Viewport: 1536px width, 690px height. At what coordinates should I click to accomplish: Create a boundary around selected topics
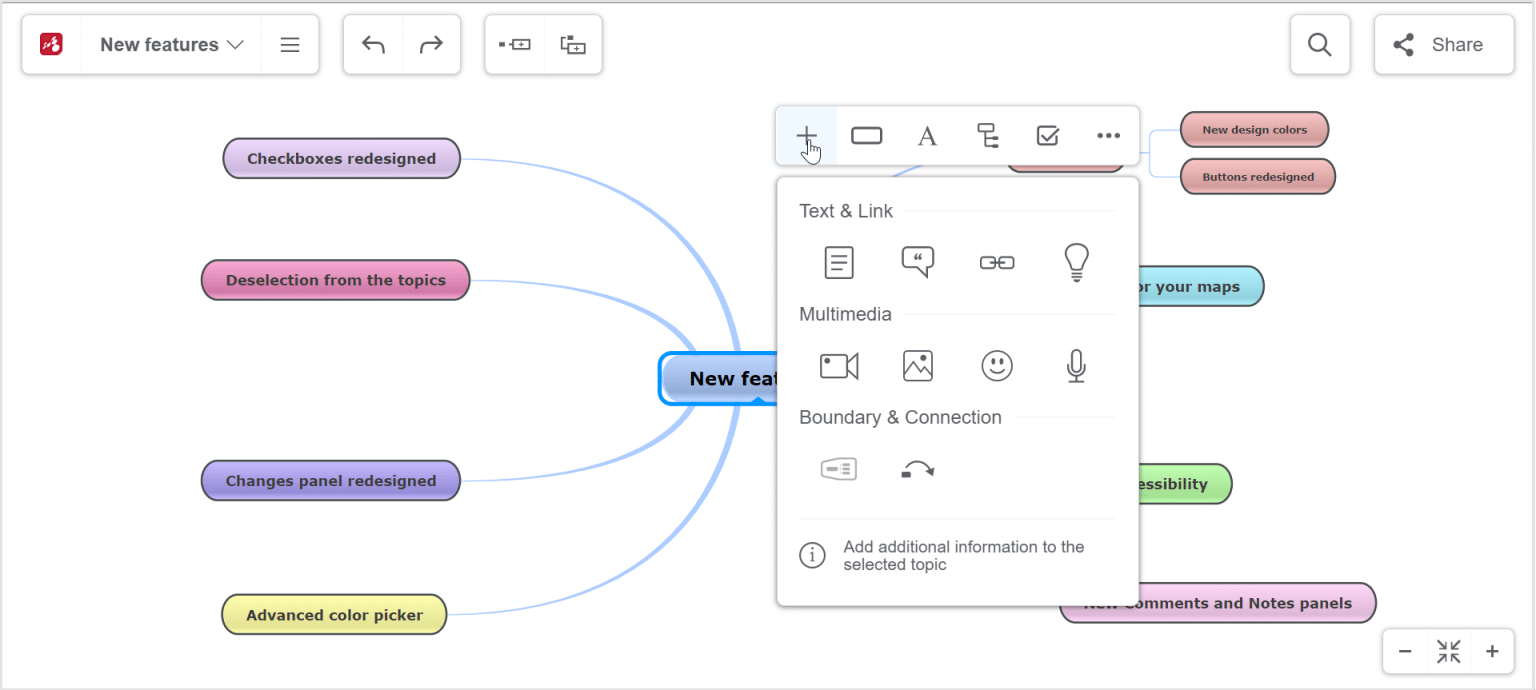838,468
